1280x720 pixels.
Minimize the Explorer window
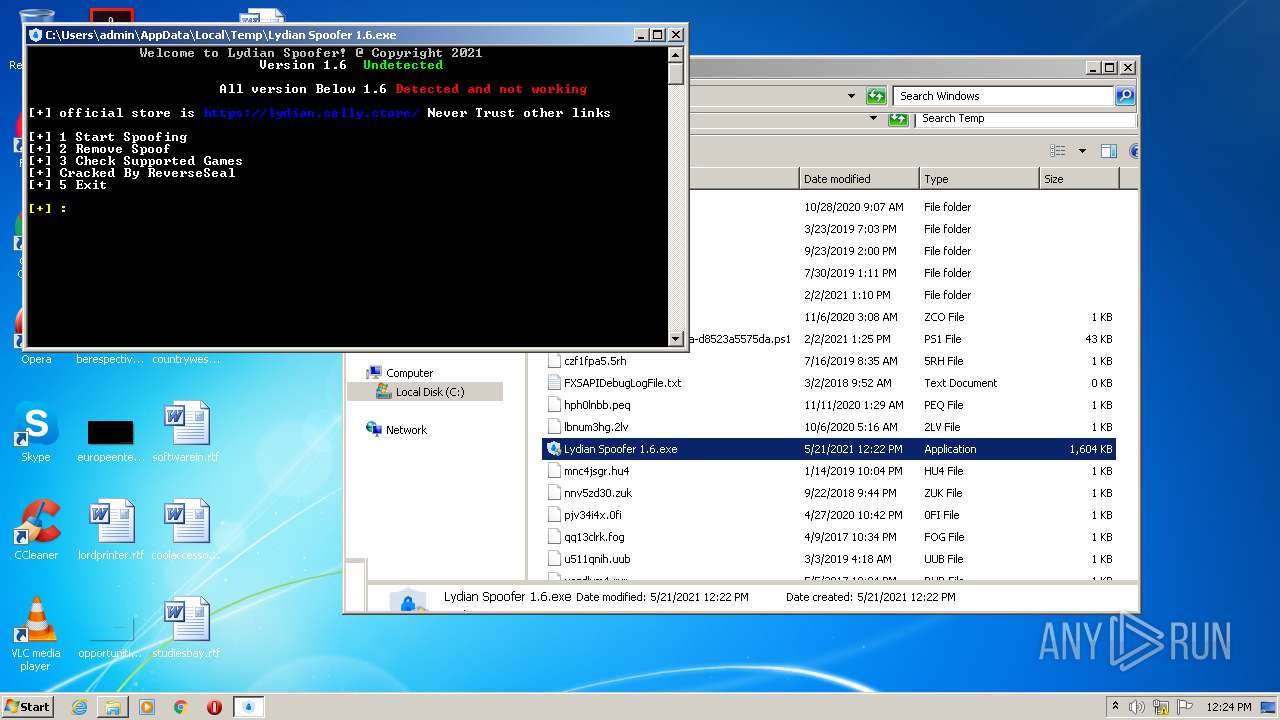click(1092, 68)
